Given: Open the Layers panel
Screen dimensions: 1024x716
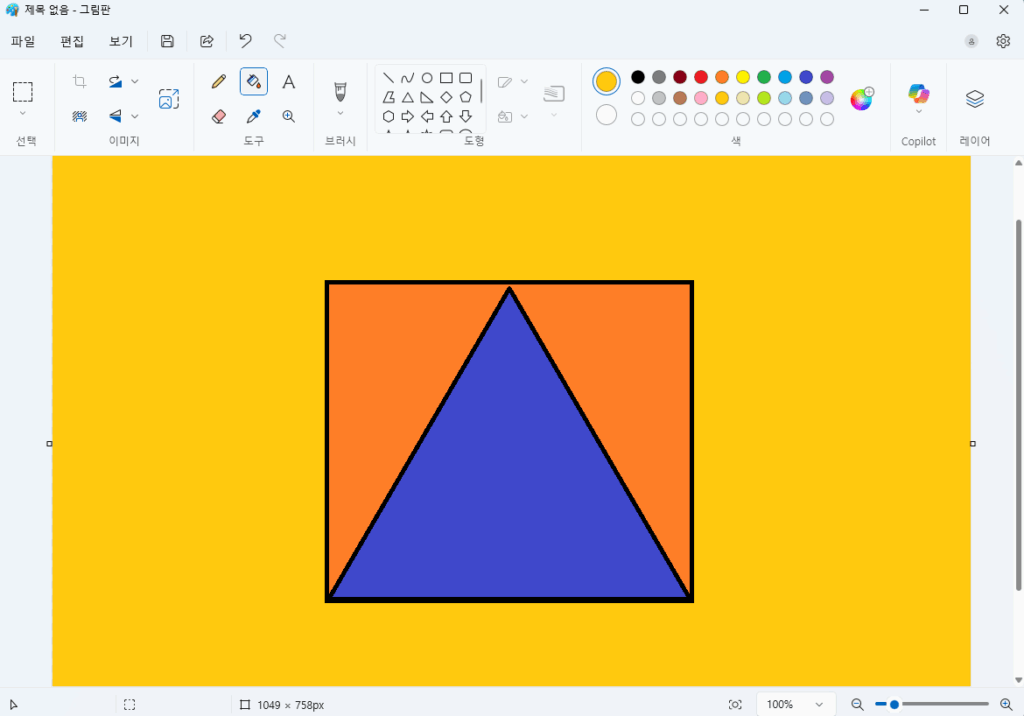Looking at the screenshot, I should [975, 98].
